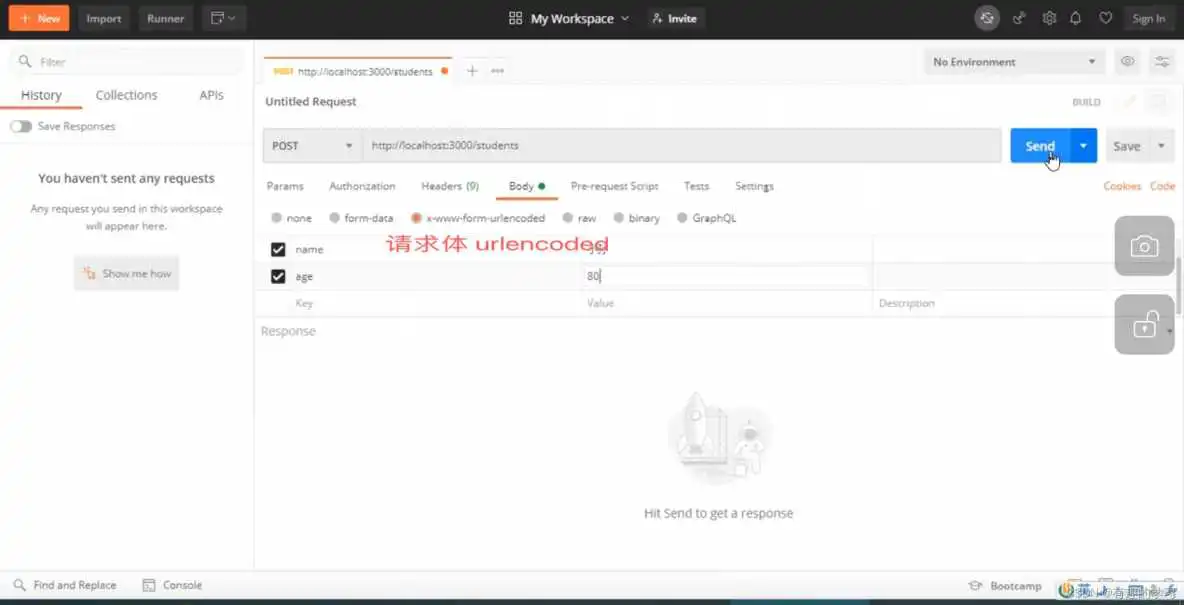Click the sync status icon
1184x605 pixels.
[986, 18]
